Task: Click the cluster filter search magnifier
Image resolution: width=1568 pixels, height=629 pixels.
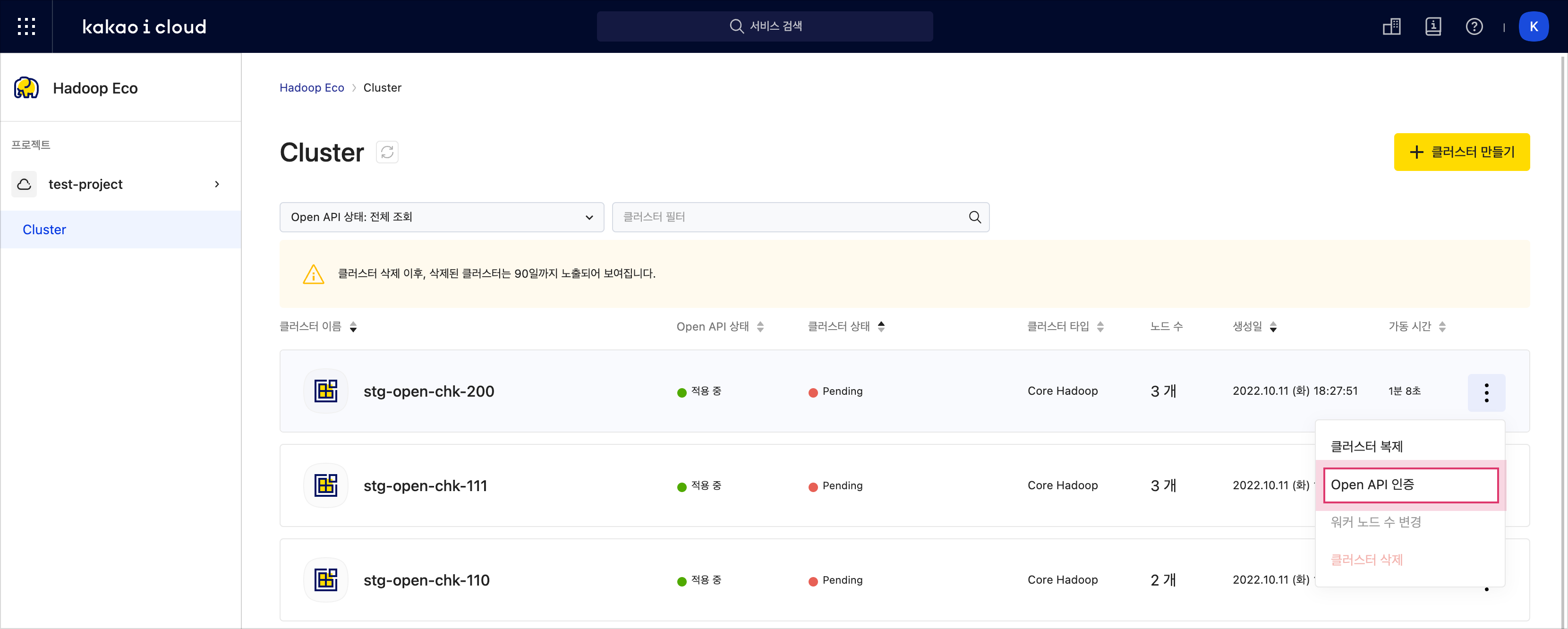Action: coord(974,217)
